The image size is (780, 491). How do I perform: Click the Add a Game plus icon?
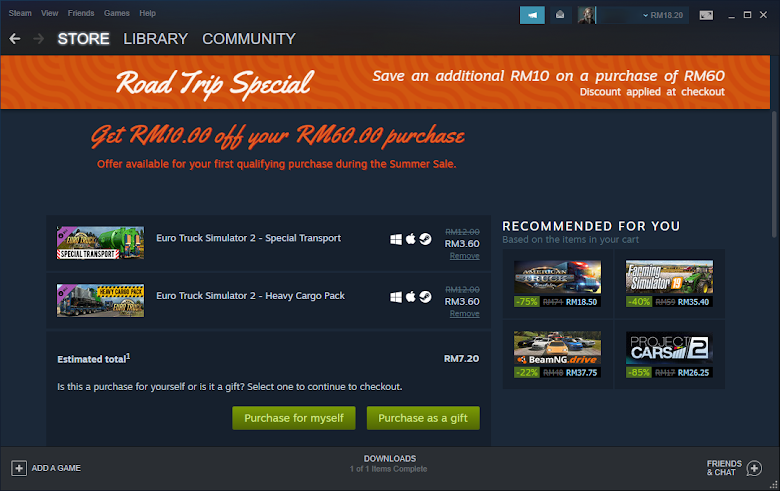coord(19,468)
